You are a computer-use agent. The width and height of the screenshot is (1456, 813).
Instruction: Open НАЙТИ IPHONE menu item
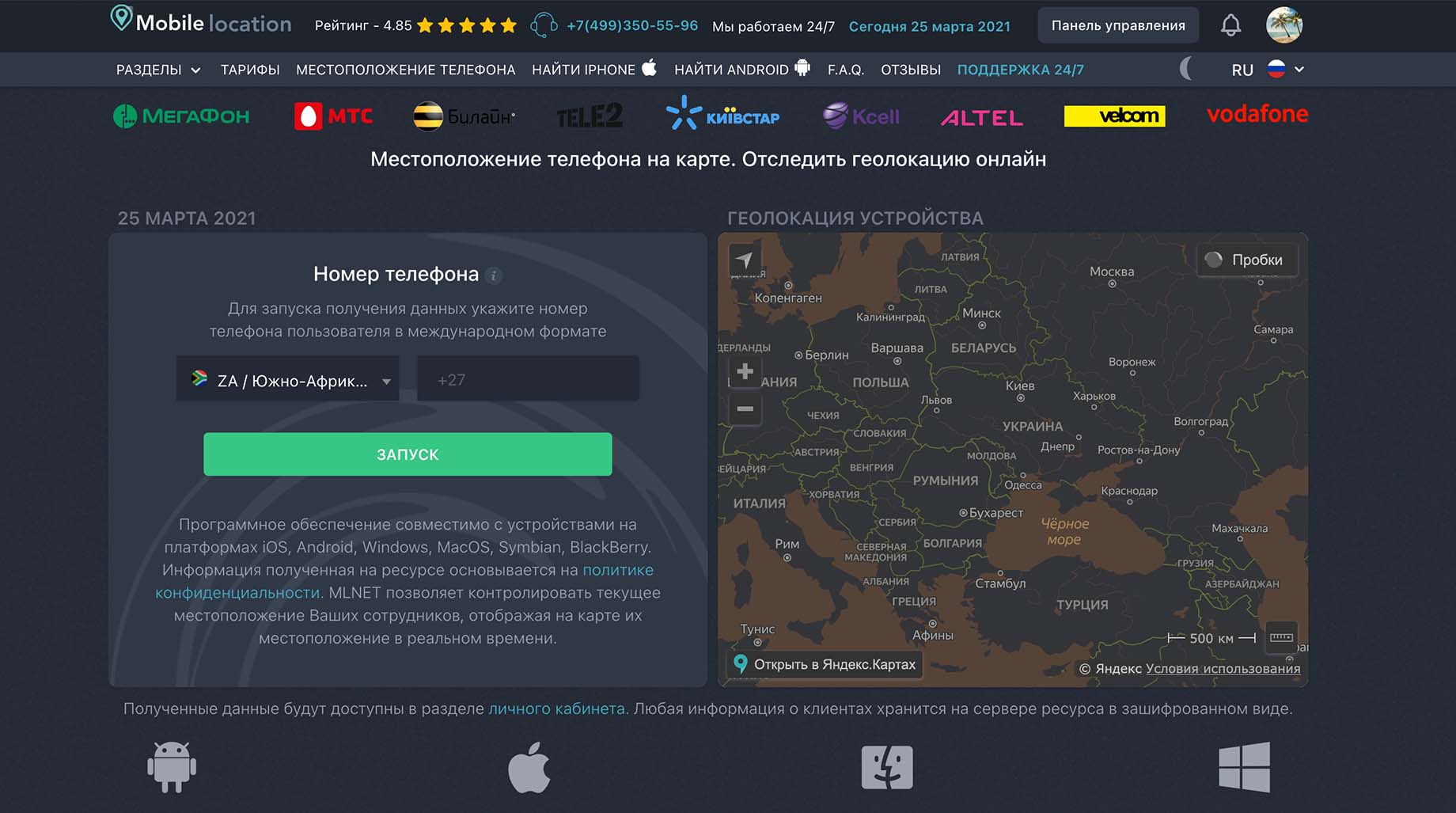(x=594, y=69)
